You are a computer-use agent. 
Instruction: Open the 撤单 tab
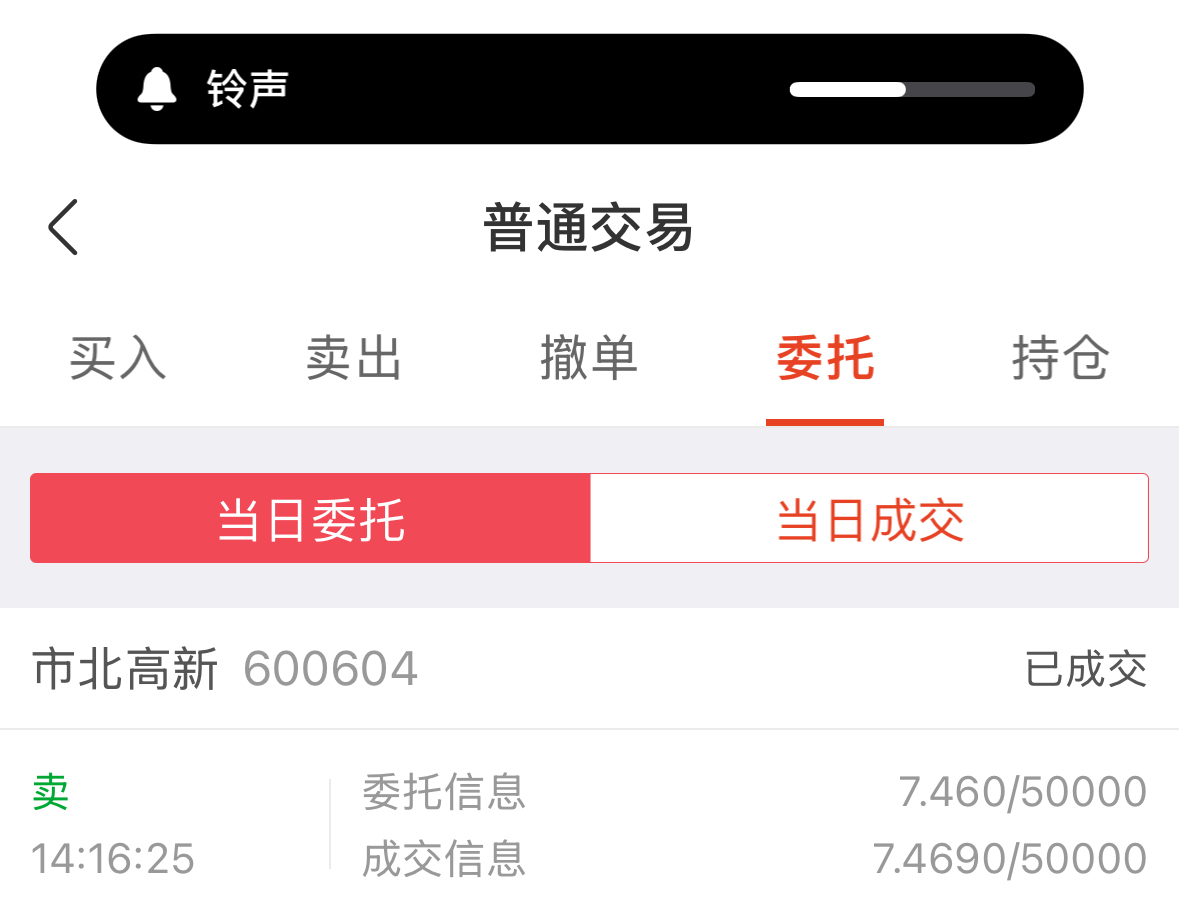[x=589, y=358]
